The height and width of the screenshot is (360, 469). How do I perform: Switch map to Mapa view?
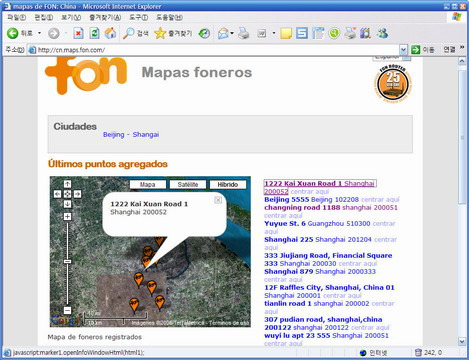[148, 184]
